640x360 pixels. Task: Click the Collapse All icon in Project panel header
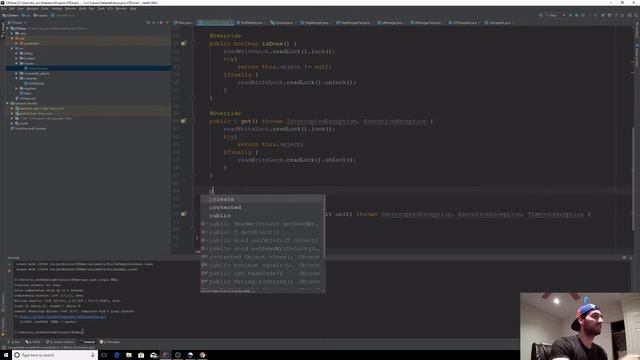point(154,22)
